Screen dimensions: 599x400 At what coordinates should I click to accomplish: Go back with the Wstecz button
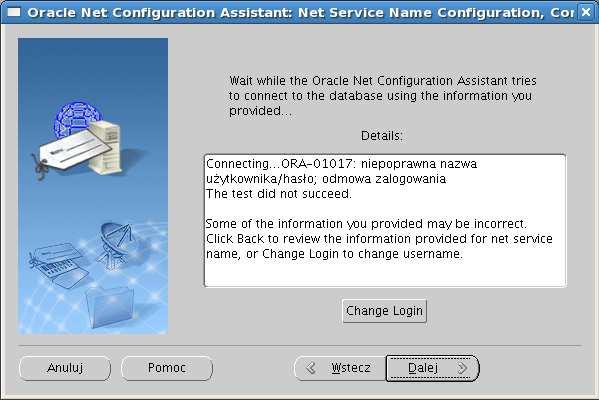340,368
